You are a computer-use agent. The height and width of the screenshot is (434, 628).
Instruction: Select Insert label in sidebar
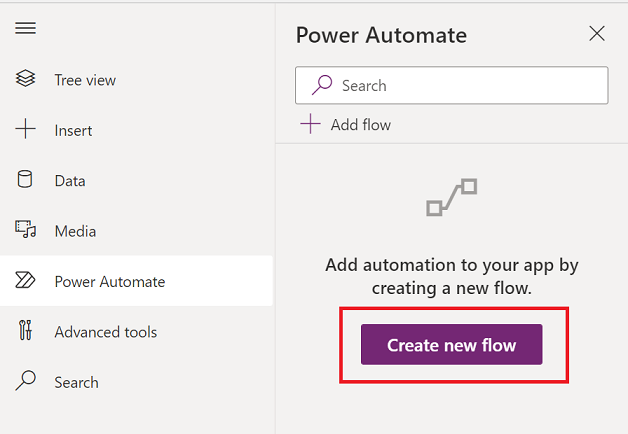click(x=73, y=131)
